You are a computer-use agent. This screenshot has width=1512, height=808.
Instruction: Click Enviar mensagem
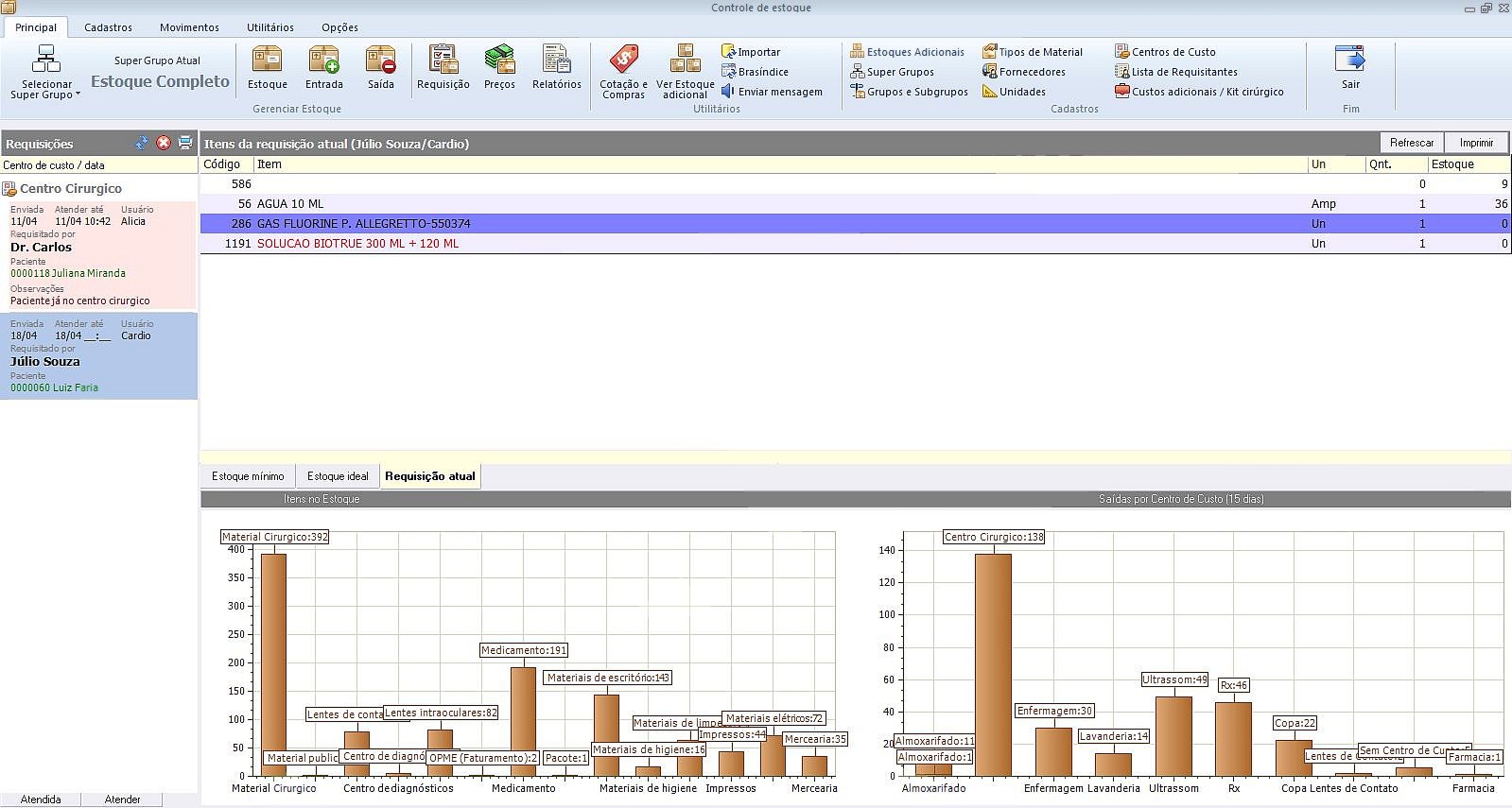click(772, 92)
